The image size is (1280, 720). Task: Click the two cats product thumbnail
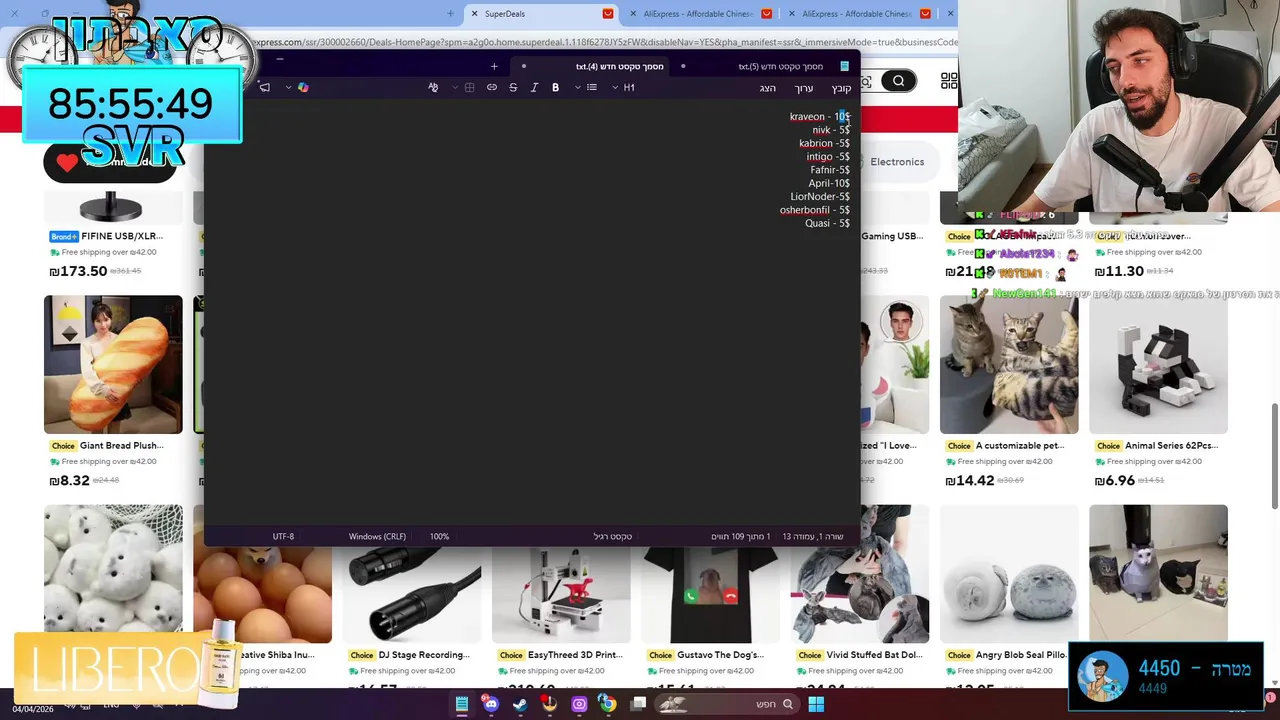tap(1009, 364)
